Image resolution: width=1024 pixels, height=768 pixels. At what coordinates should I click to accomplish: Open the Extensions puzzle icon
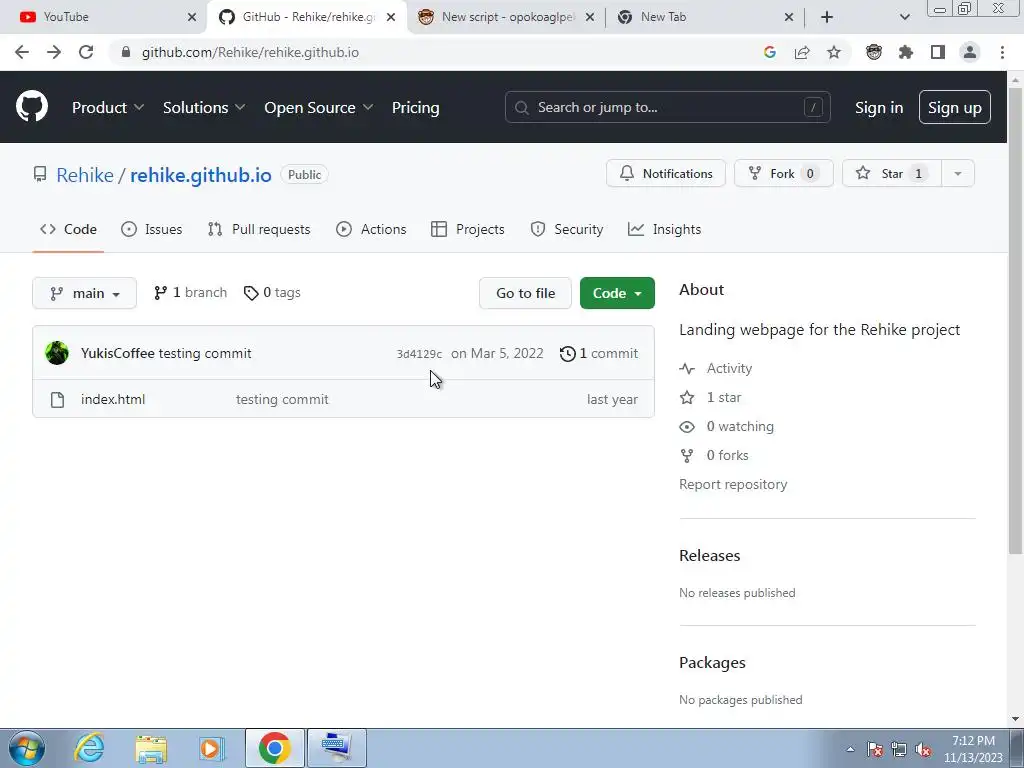(906, 52)
